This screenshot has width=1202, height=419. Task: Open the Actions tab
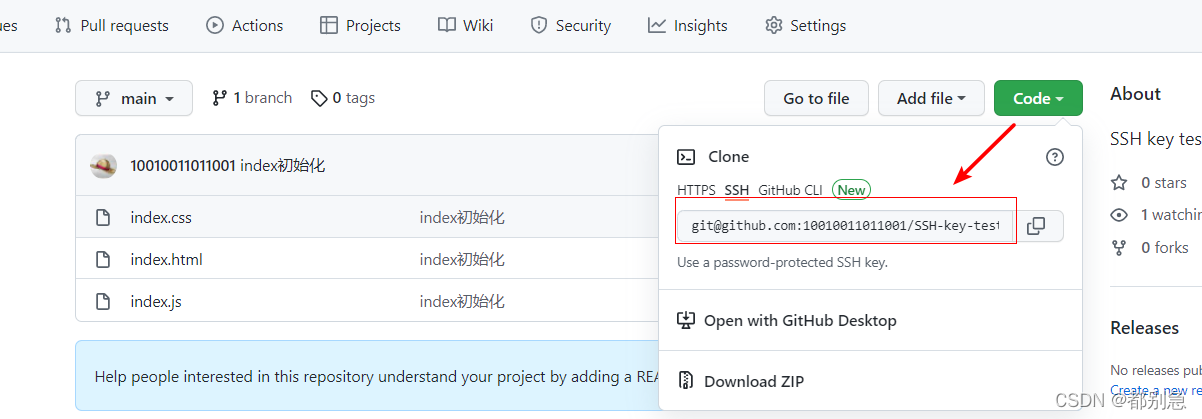pos(244,26)
